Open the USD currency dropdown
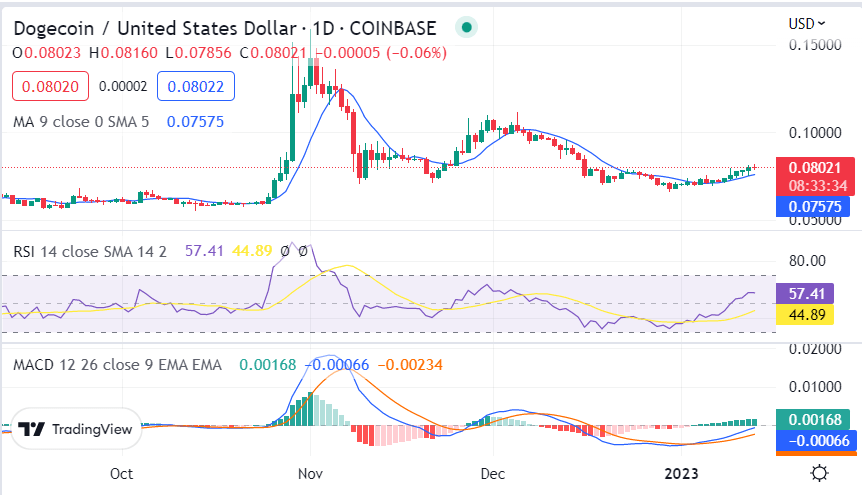The height and width of the screenshot is (495, 862). [807, 23]
